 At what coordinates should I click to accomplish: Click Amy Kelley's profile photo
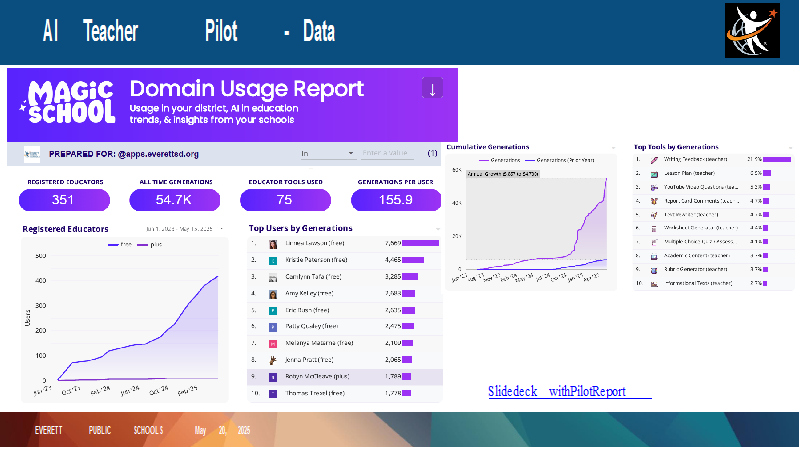click(273, 294)
